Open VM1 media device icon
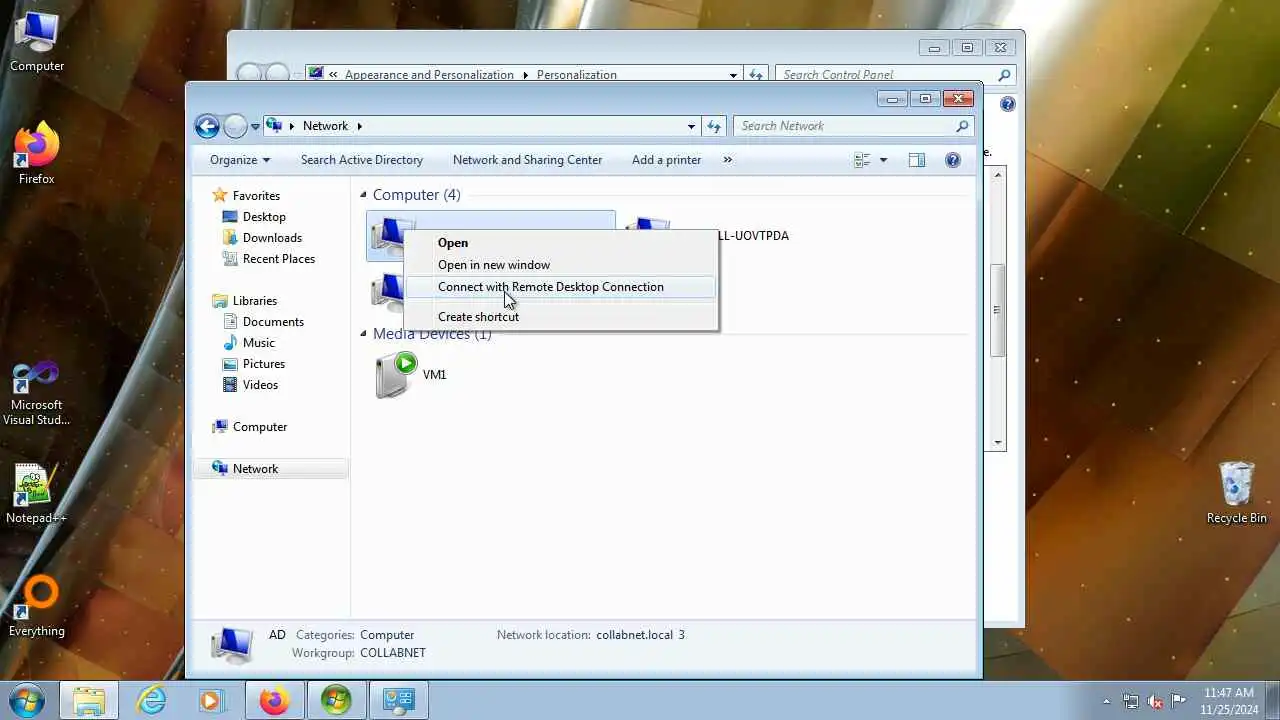Screen dimensions: 1280x720 [x=396, y=375]
